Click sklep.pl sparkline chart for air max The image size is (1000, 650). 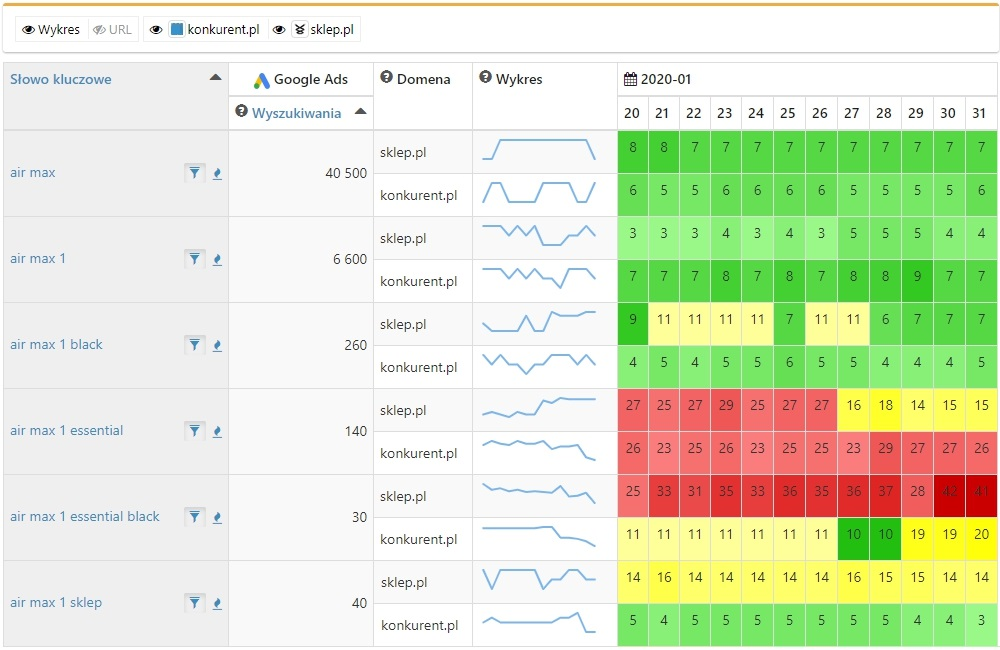pos(539,151)
